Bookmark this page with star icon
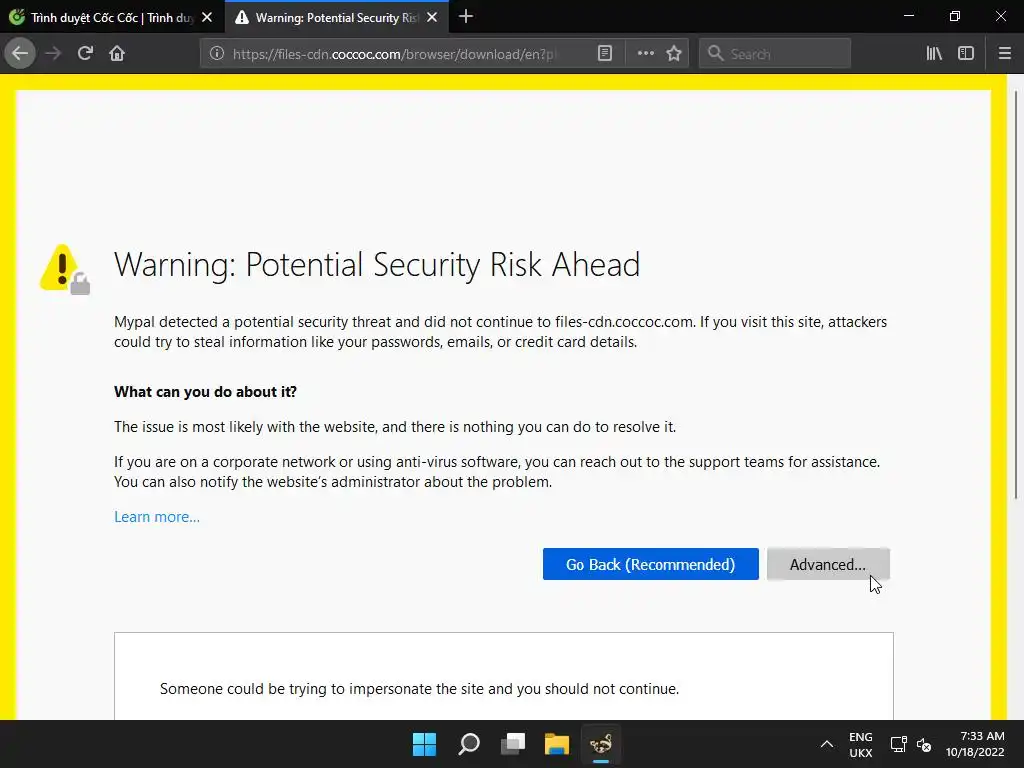This screenshot has height=768, width=1024. pyautogui.click(x=674, y=54)
